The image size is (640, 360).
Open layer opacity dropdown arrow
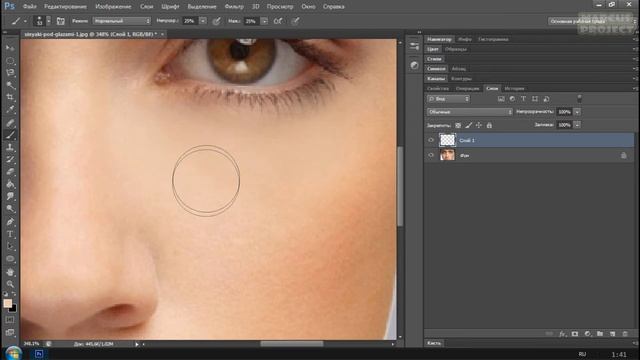577,112
